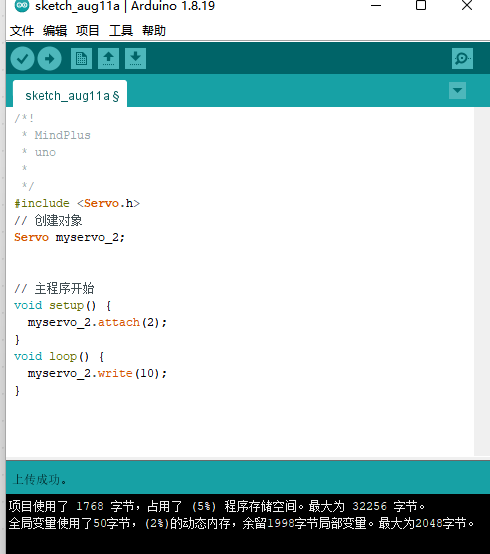Open a sketch with the up-arrow icon
This screenshot has height=554, width=490.
108,59
